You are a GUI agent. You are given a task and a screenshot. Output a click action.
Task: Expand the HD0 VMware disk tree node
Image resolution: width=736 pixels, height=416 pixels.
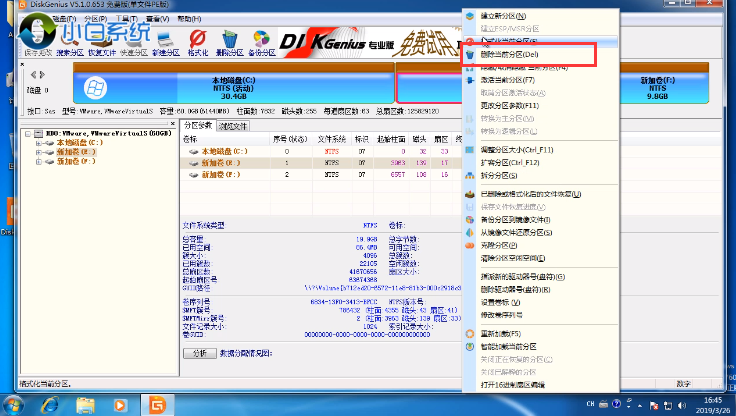[x=28, y=134]
